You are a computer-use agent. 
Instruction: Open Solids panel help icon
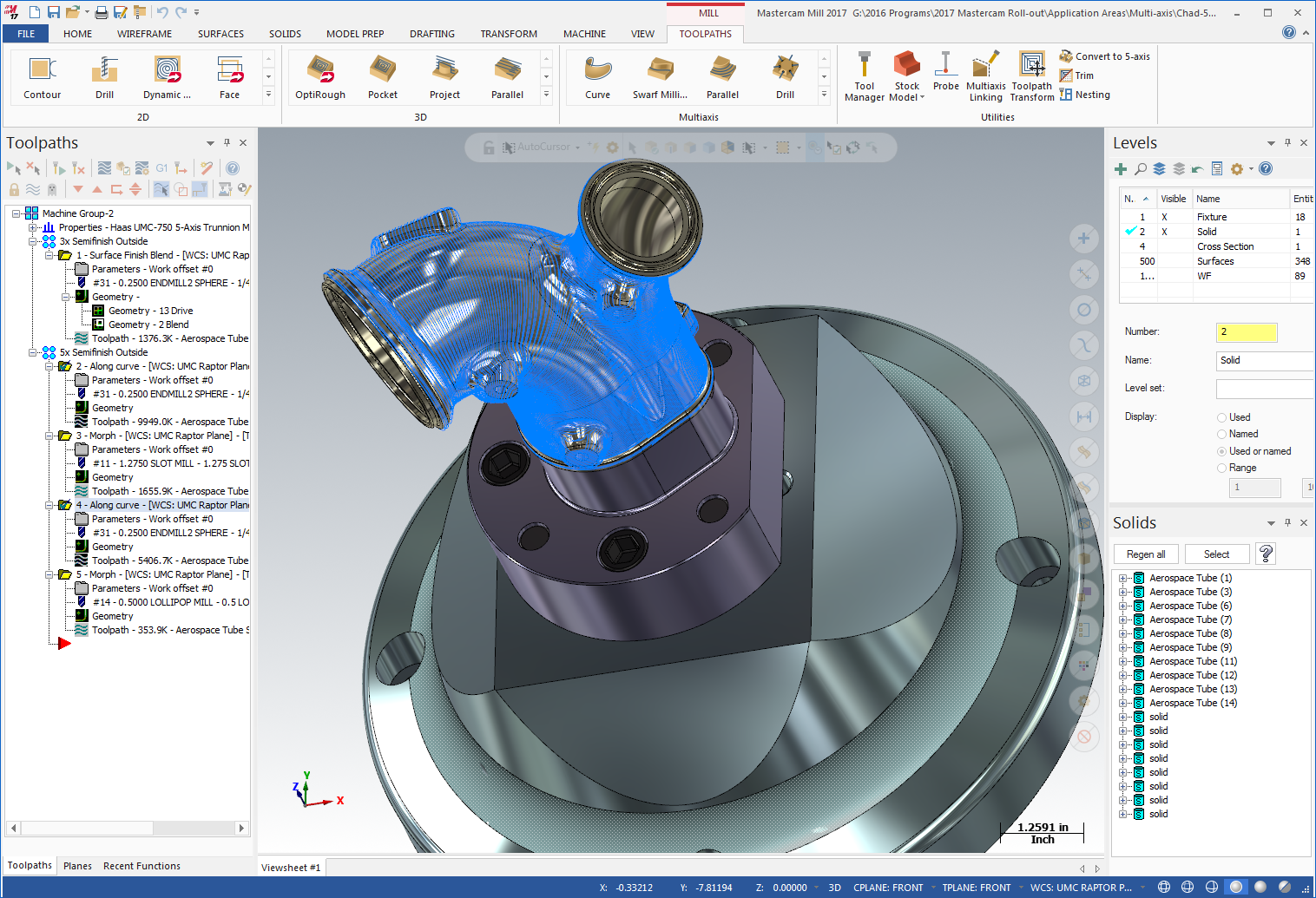(1267, 554)
